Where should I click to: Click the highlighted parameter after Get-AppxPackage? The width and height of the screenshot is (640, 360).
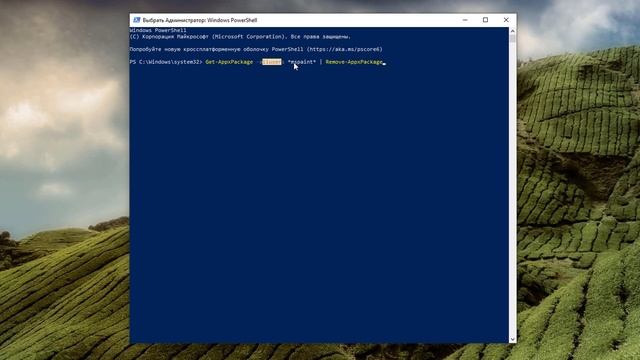click(271, 62)
